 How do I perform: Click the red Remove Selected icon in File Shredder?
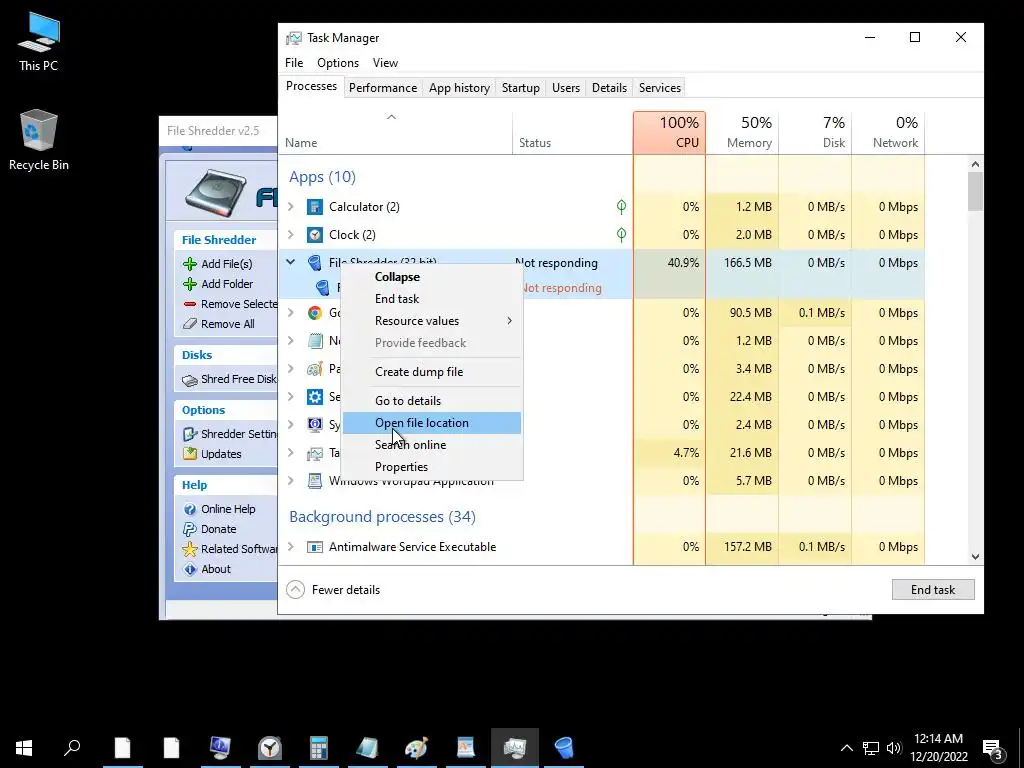(x=190, y=304)
